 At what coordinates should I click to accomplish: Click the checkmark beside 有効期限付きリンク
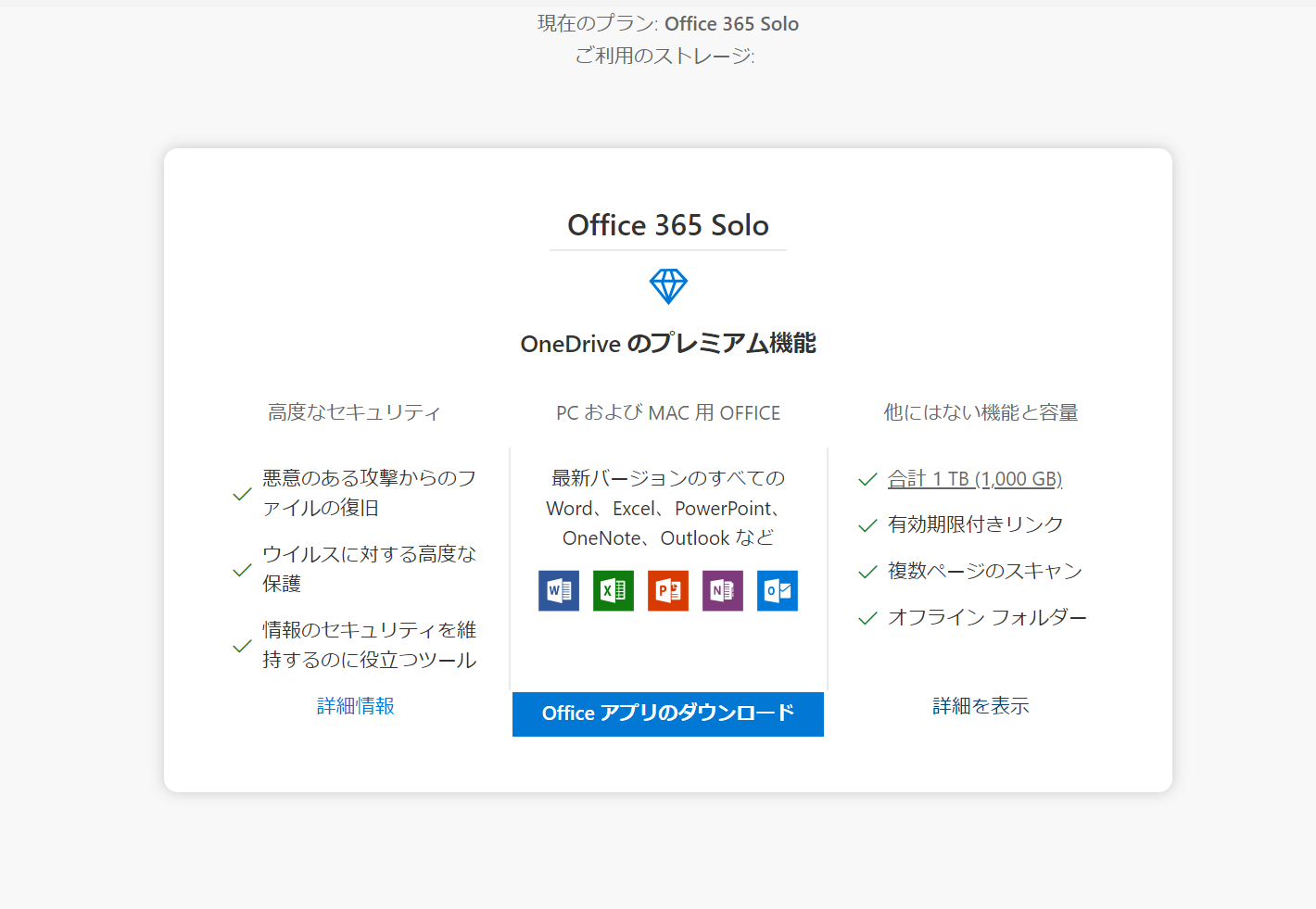867,525
